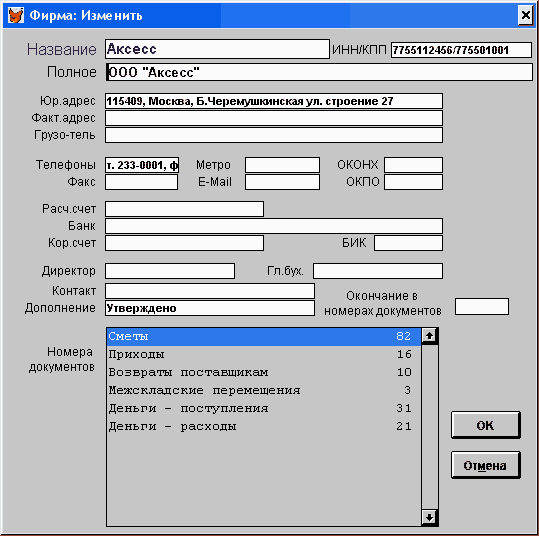Viewport: 539px width, 536px height.
Task: Click the fox icon in title bar
Action: coord(16,15)
